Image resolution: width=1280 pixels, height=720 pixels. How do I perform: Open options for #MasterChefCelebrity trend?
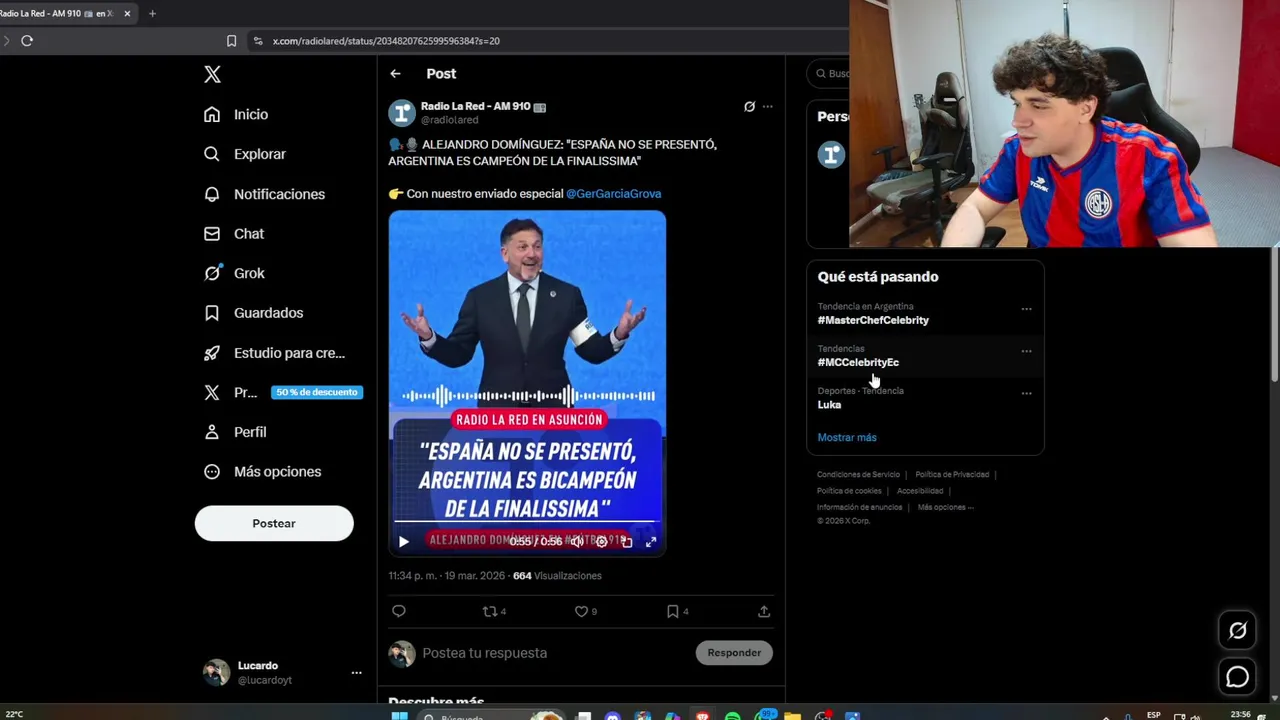1026,309
